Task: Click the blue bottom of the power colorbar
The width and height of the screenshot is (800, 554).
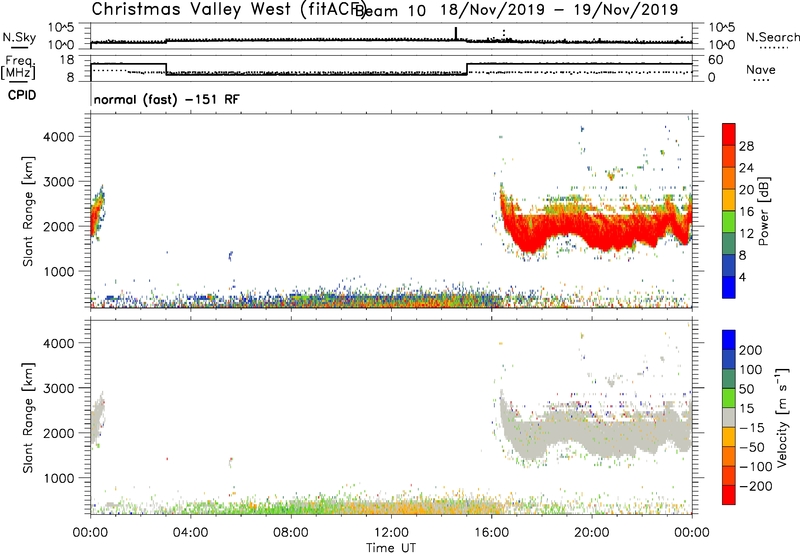Action: (729, 287)
